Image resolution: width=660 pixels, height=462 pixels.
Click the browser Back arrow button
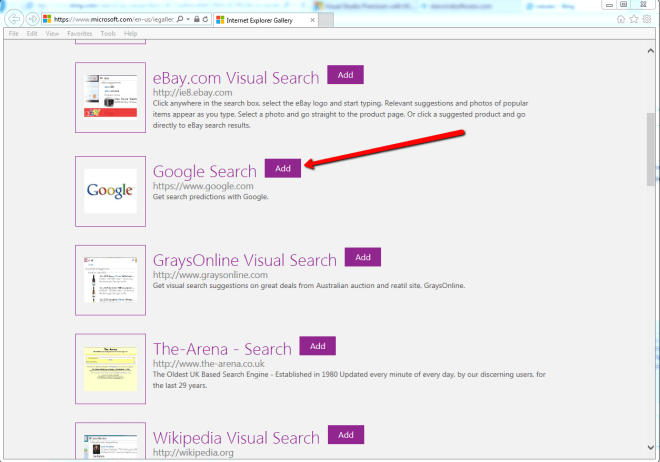(14, 19)
